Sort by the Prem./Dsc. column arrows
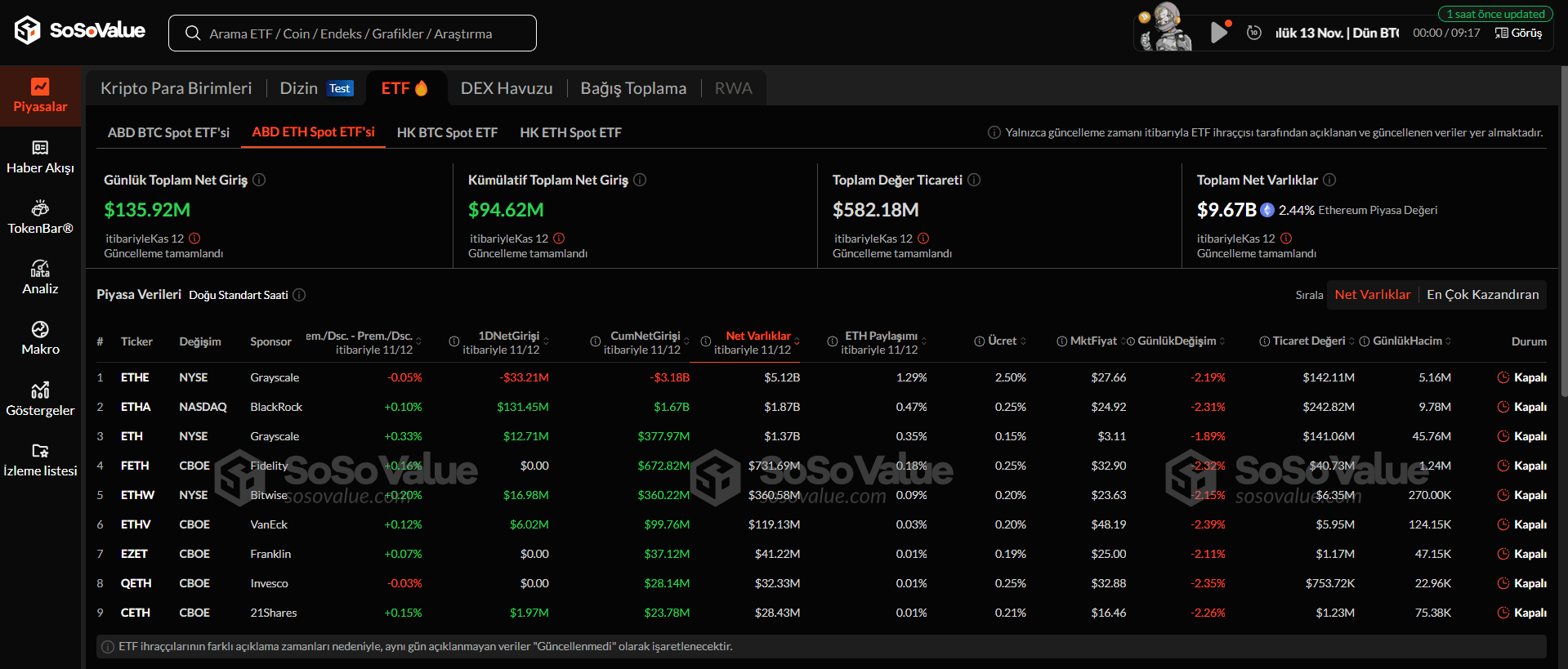 click(x=418, y=341)
